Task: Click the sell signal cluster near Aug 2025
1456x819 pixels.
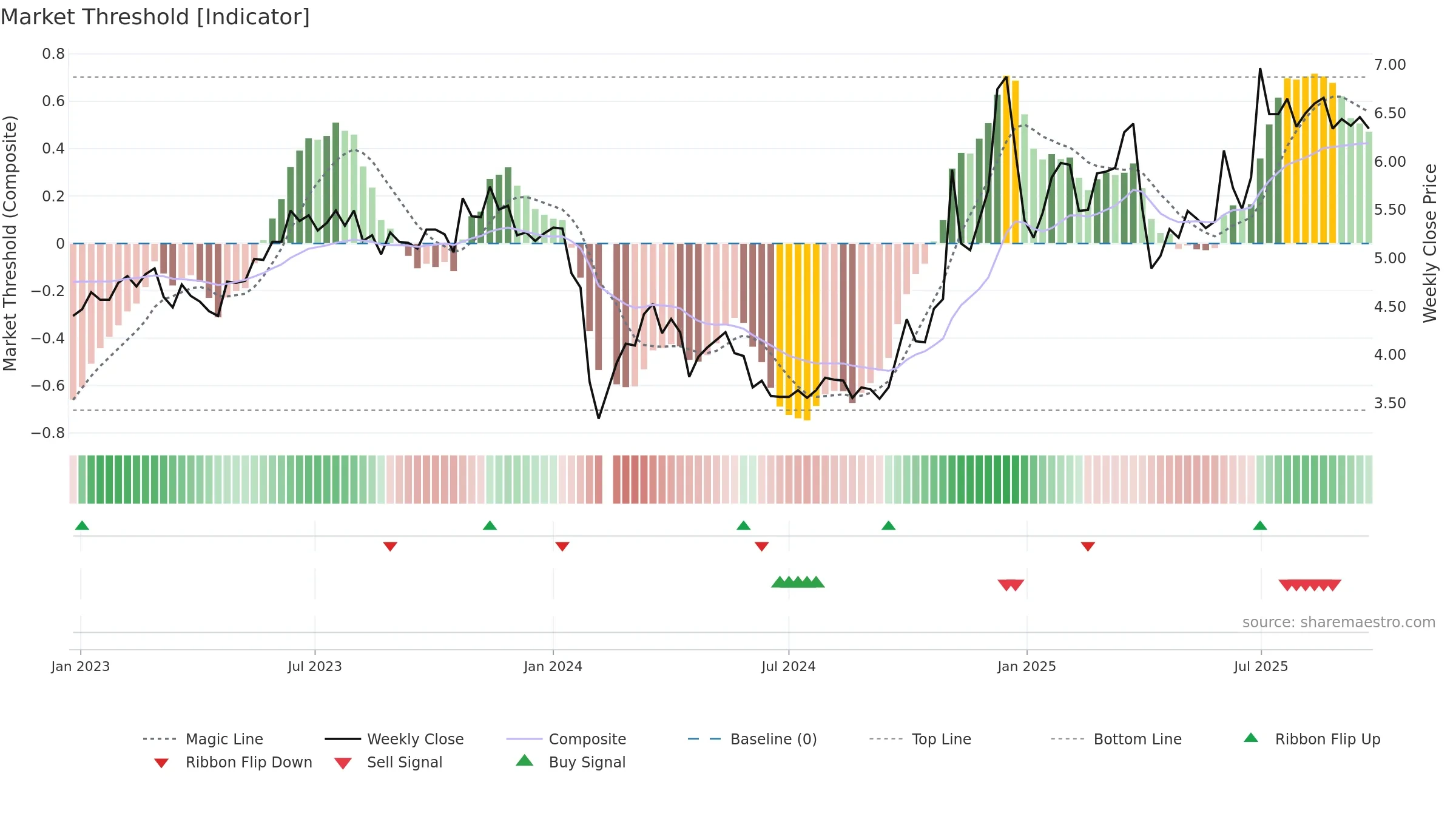Action: [x=1310, y=585]
